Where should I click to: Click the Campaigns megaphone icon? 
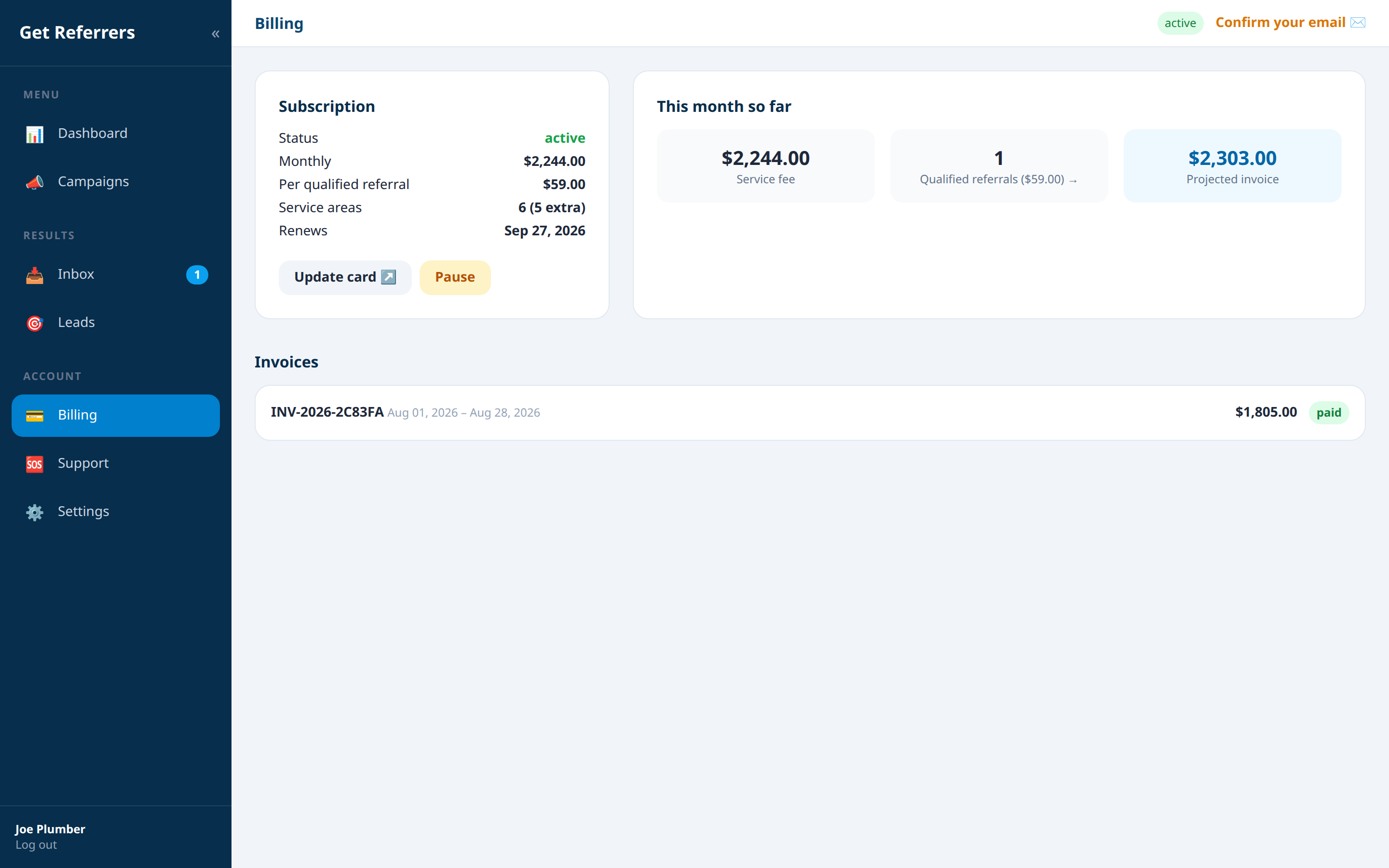[x=34, y=182]
